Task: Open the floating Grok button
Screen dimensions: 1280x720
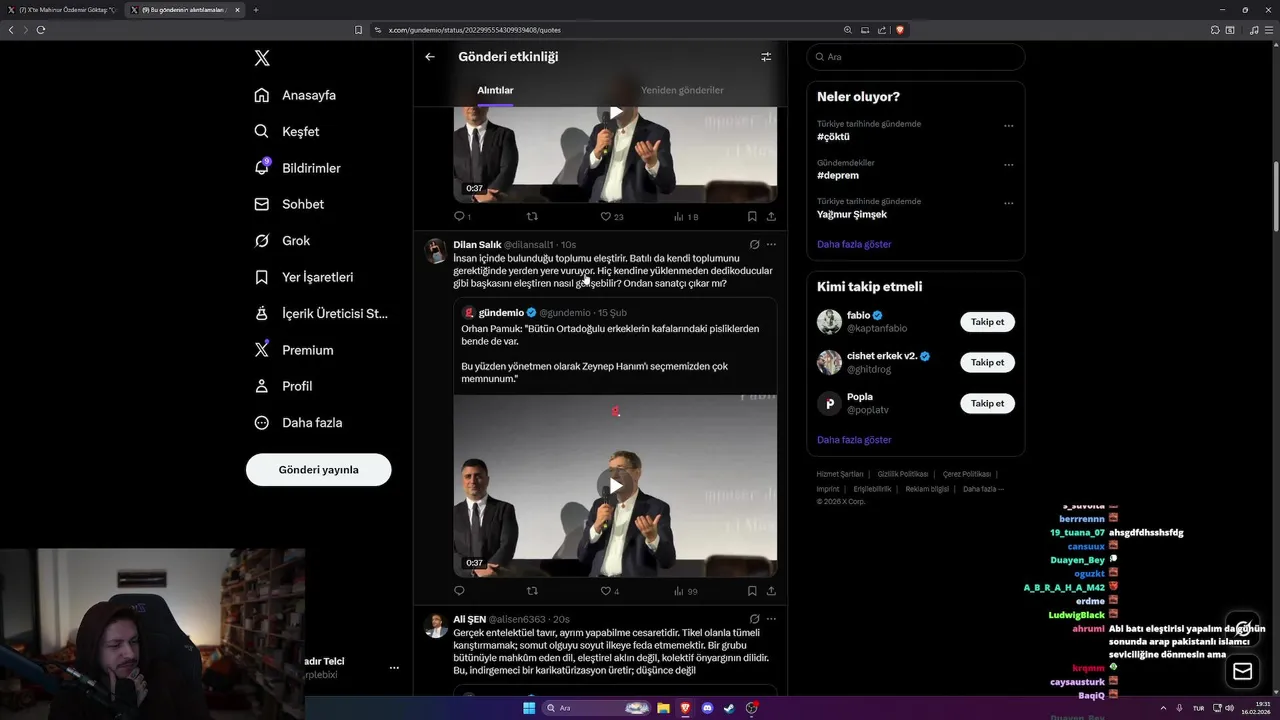Action: pos(1243,629)
